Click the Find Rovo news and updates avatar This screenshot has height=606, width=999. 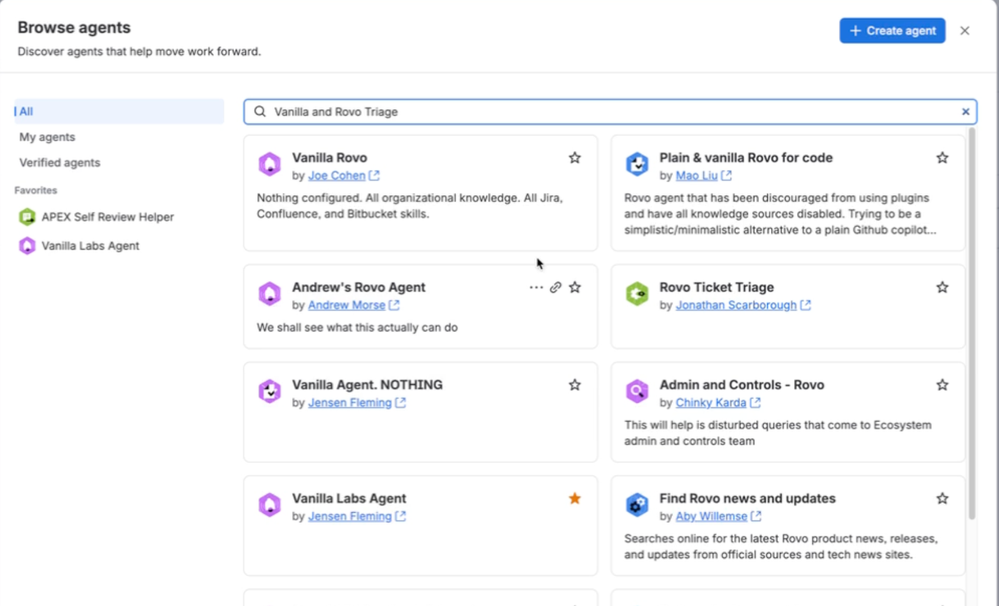(x=637, y=505)
